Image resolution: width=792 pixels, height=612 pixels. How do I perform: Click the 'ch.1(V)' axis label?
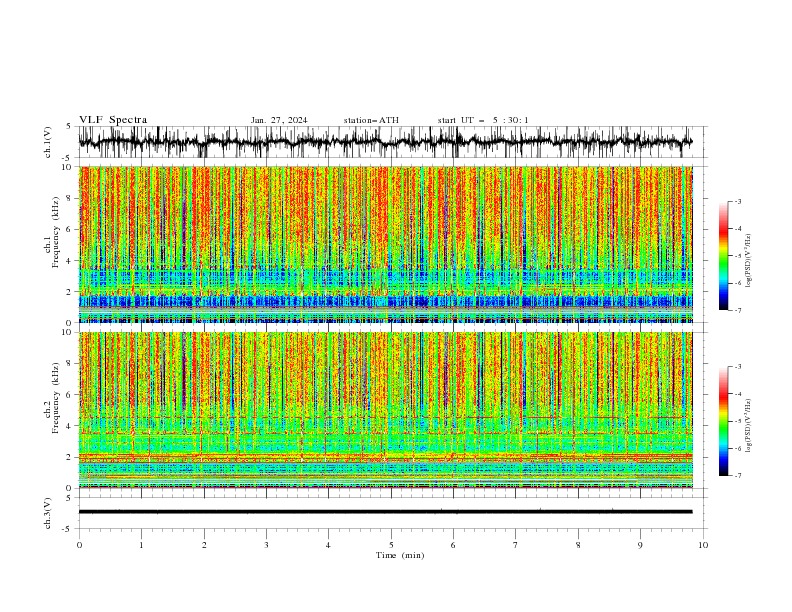tap(48, 142)
